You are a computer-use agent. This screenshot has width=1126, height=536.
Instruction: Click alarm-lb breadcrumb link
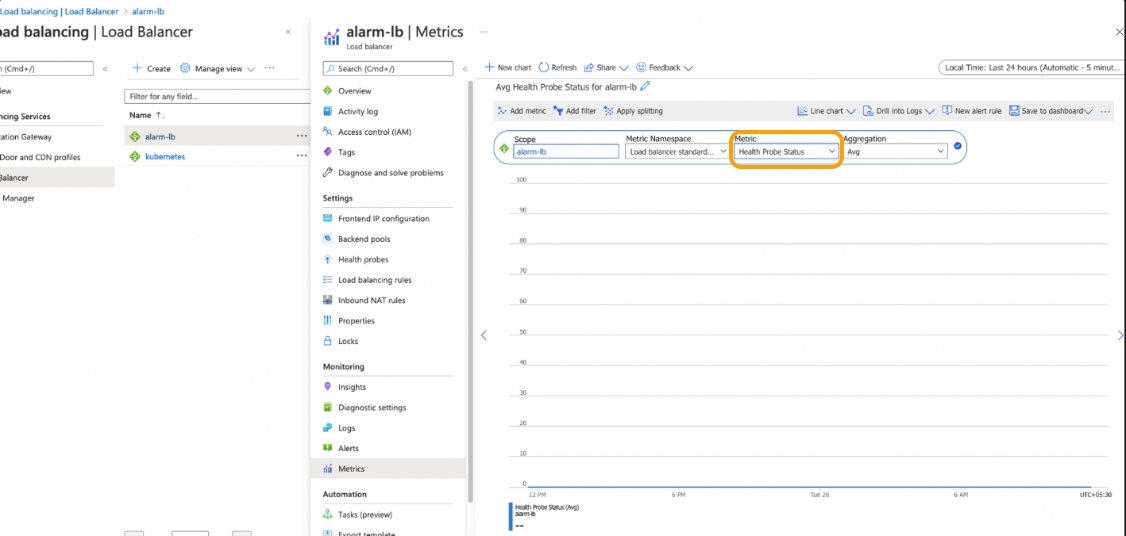tap(148, 11)
